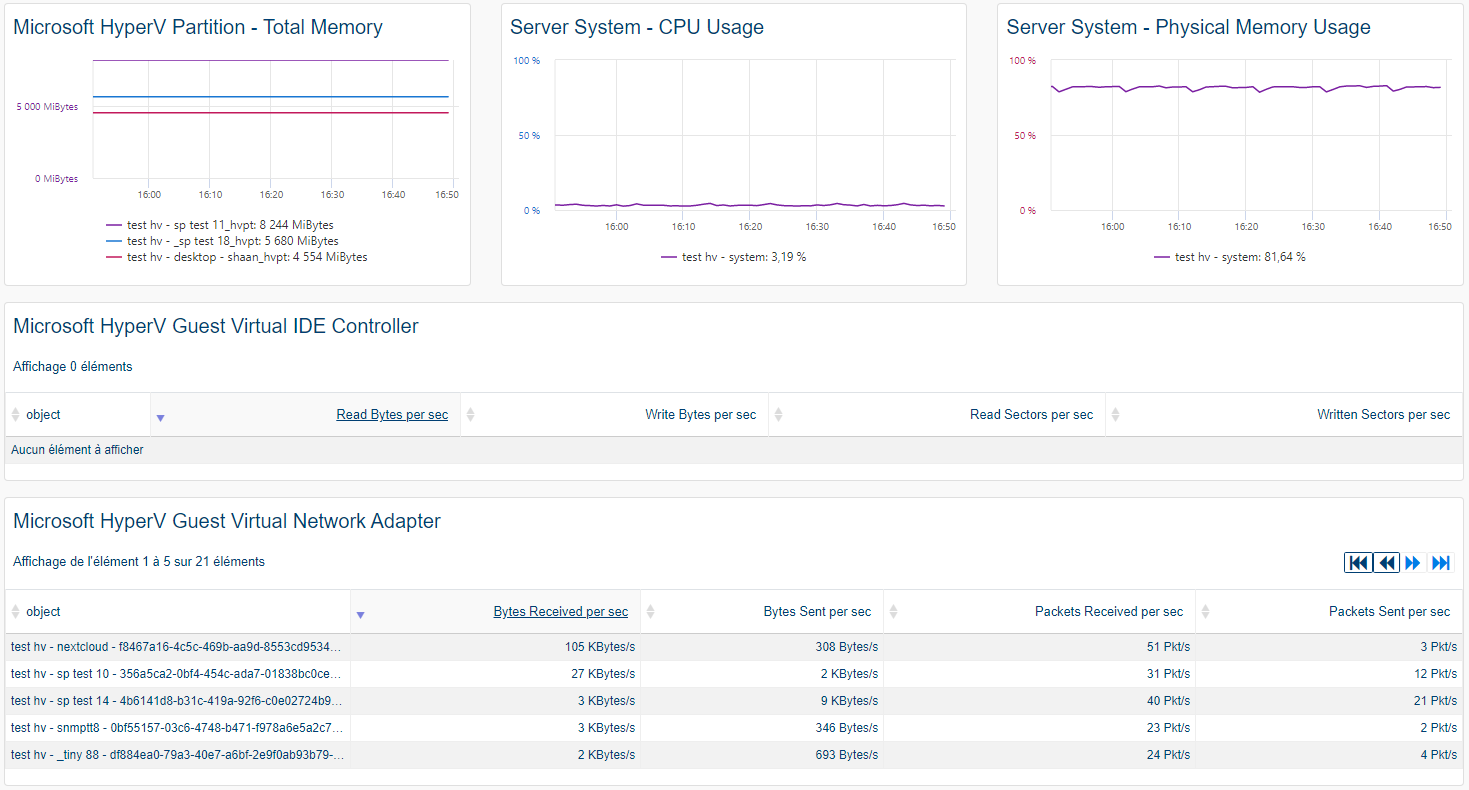Go to the previous page of the adapter table

[x=1386, y=562]
